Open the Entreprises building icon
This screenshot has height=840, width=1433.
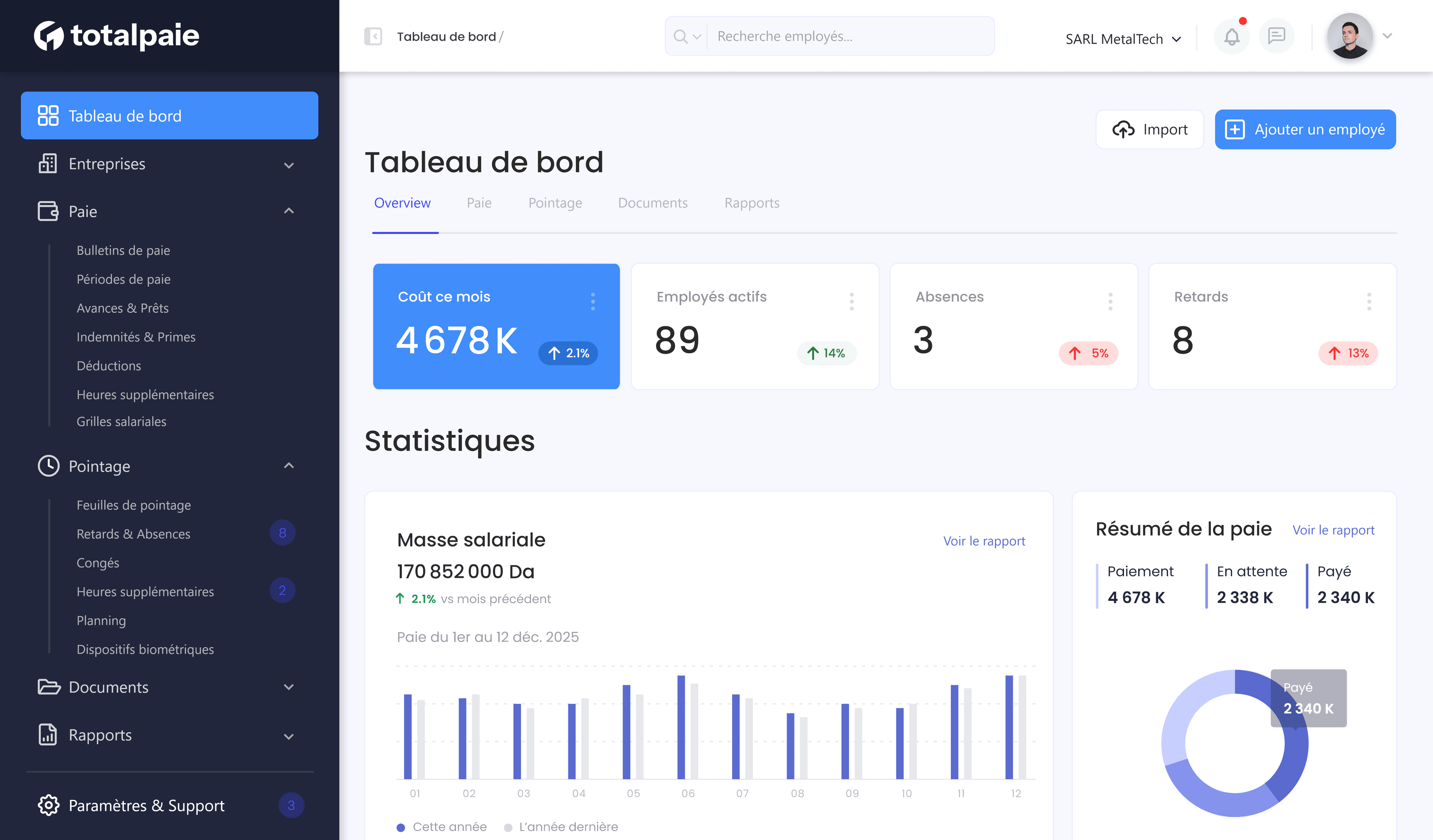coord(48,163)
